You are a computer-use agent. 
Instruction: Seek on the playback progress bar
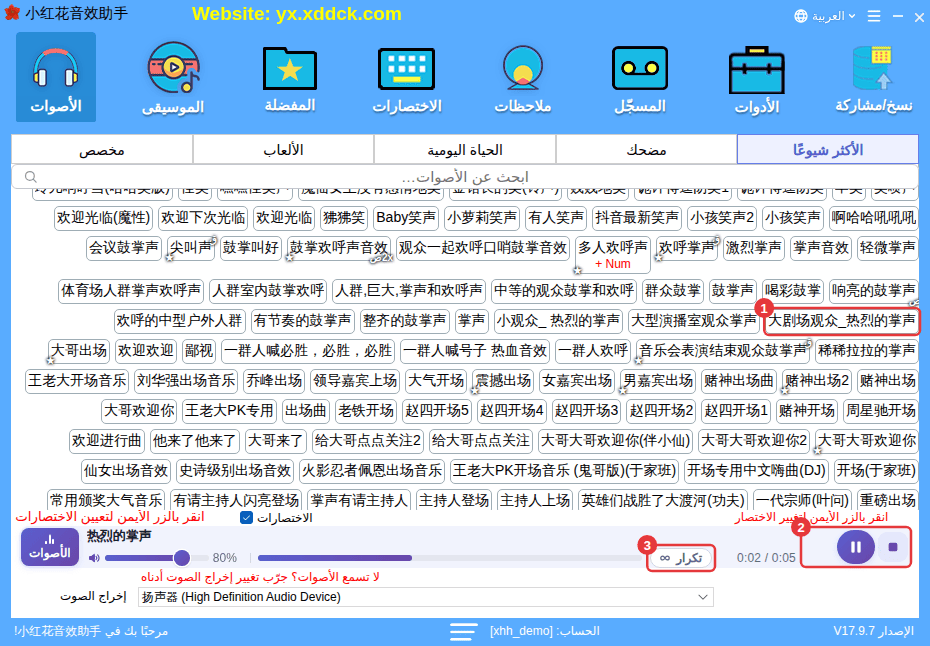451,558
